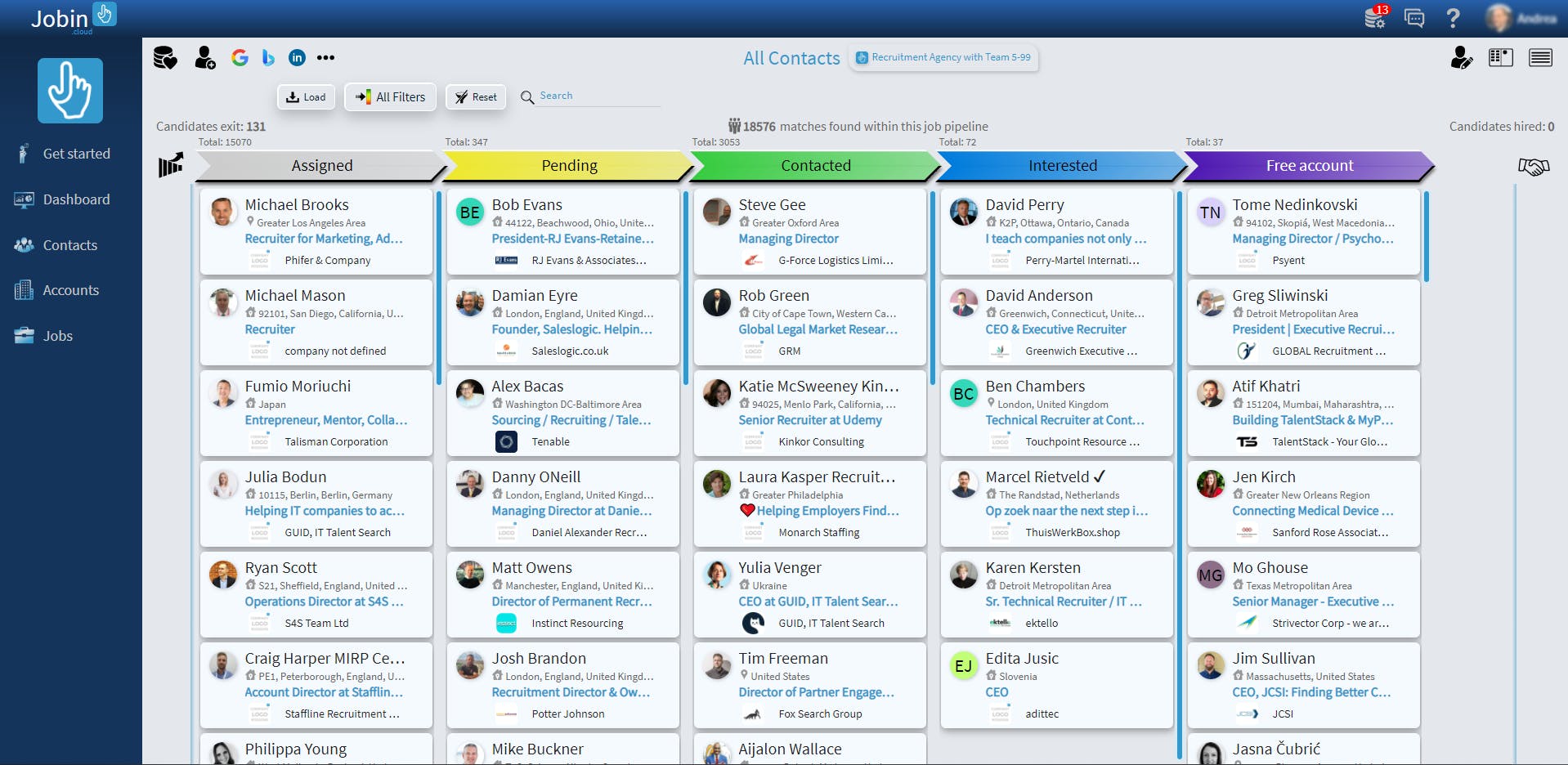The width and height of the screenshot is (1568, 765).
Task: Select the Interested pipeline stage
Action: 1063,165
